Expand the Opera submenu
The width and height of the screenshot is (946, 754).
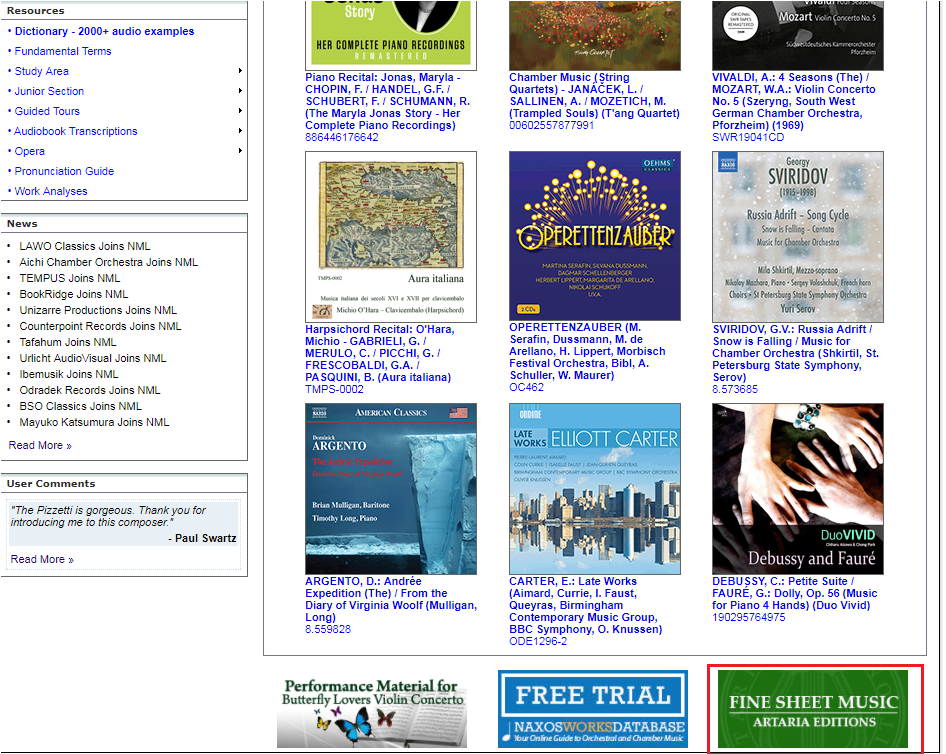pos(30,151)
